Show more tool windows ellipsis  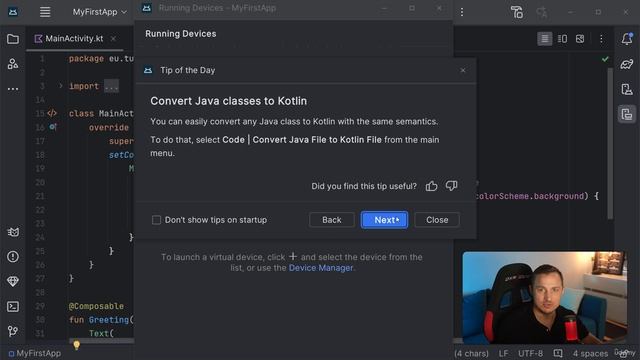point(13,89)
